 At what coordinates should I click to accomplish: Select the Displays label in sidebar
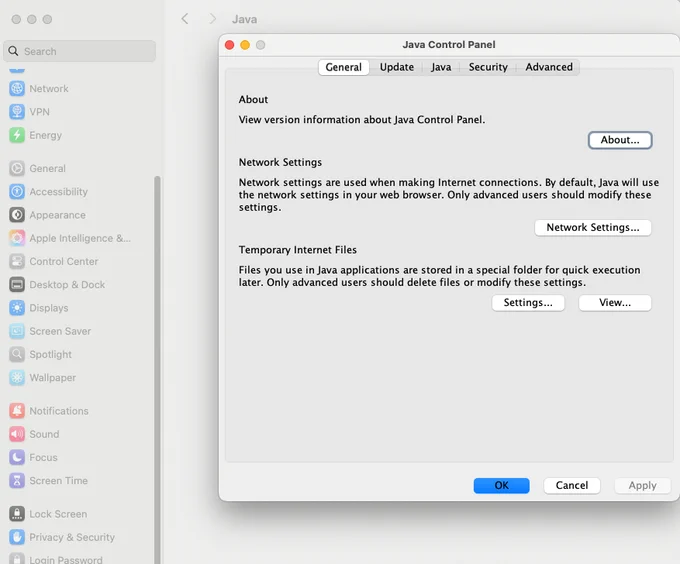point(49,308)
